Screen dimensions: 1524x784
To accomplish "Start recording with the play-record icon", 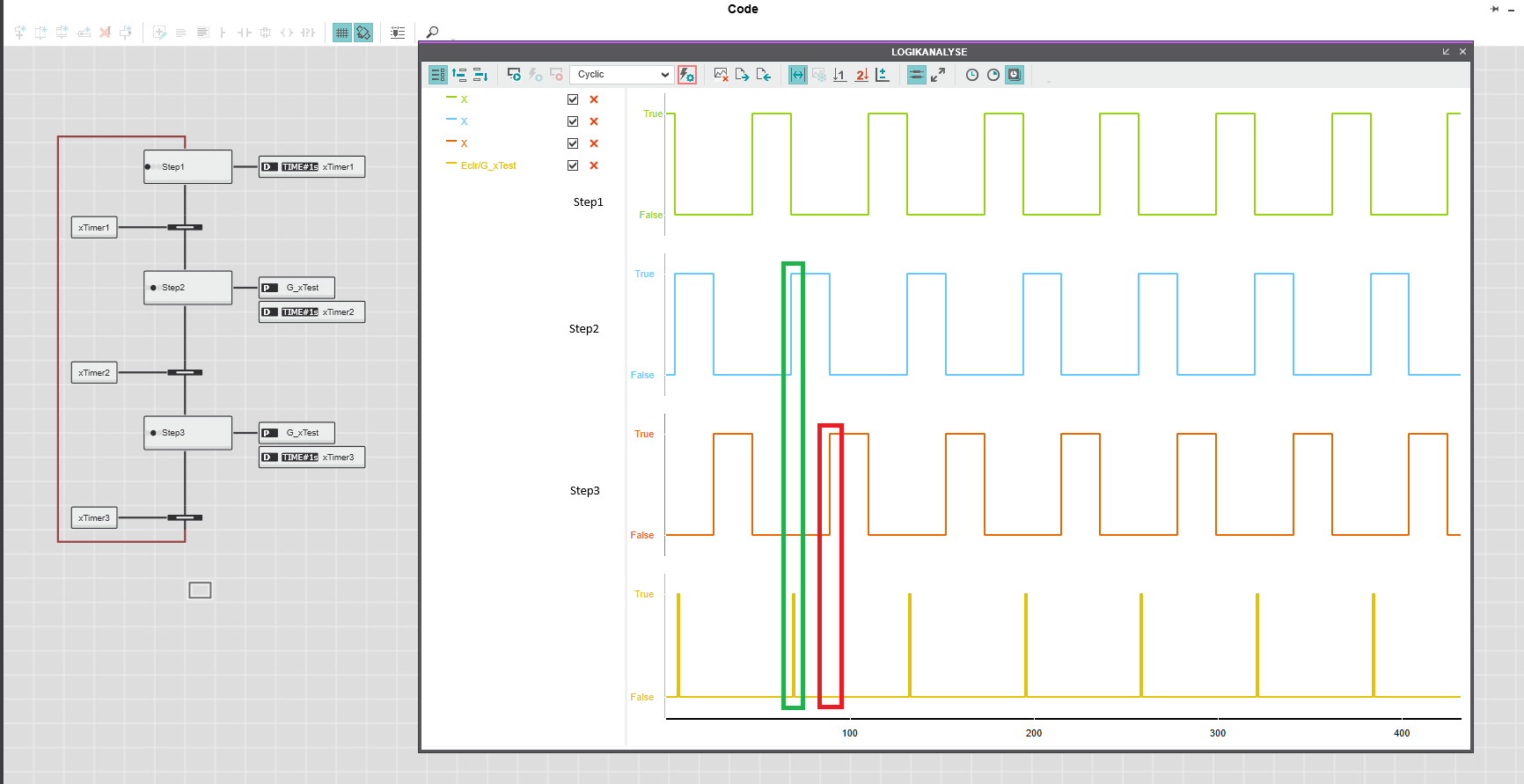I will [514, 75].
